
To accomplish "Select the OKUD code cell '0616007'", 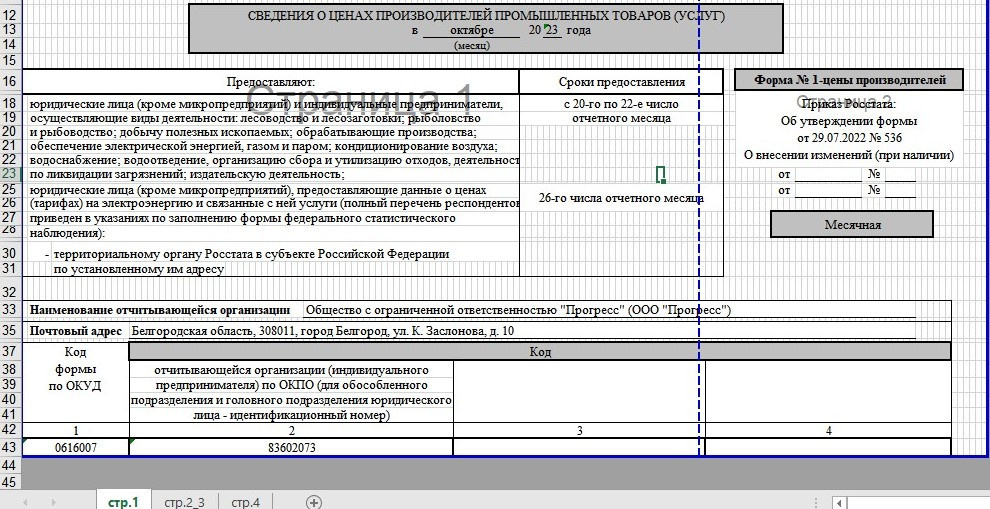I will (x=76, y=447).
